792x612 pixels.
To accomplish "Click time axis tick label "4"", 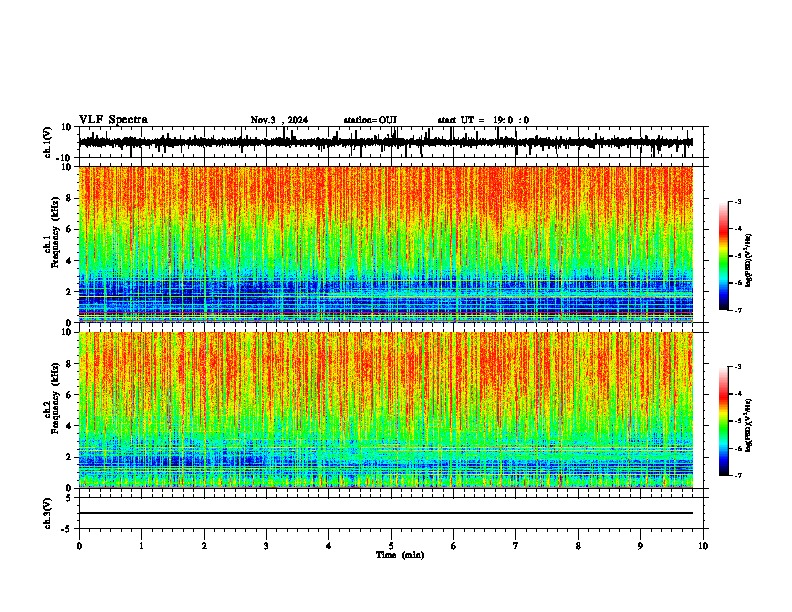I will click(329, 546).
